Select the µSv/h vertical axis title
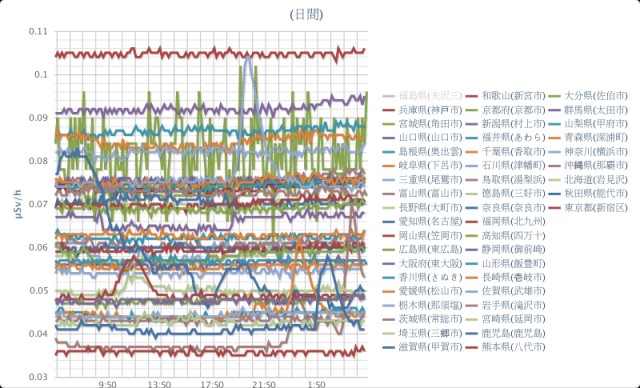Image resolution: width=640 pixels, height=388 pixels. click(x=19, y=203)
